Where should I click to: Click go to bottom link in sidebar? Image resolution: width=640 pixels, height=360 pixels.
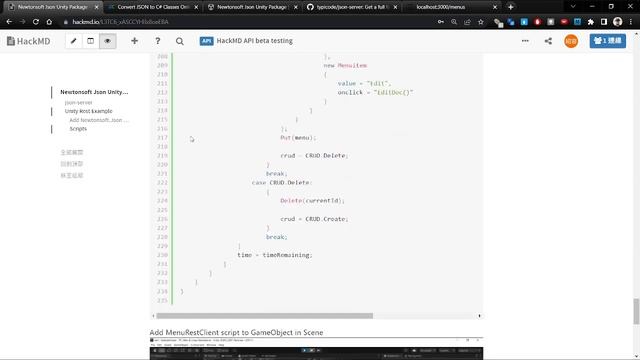72,176
